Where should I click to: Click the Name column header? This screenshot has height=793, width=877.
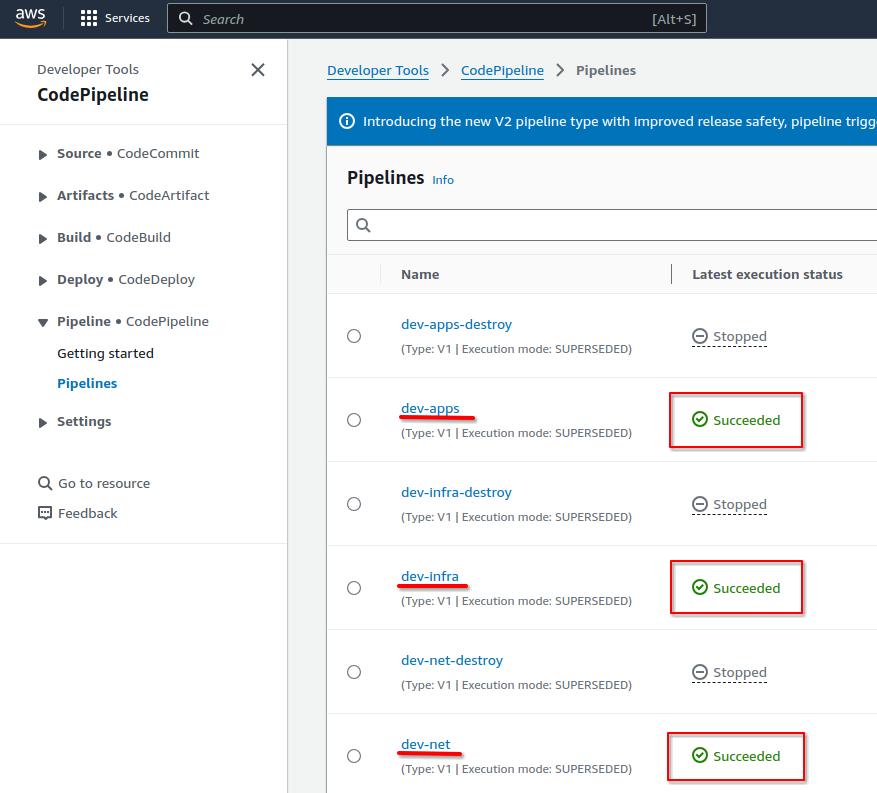click(x=420, y=275)
